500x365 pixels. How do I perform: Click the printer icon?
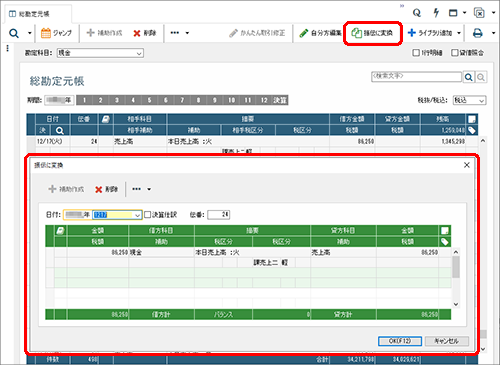click(x=478, y=33)
